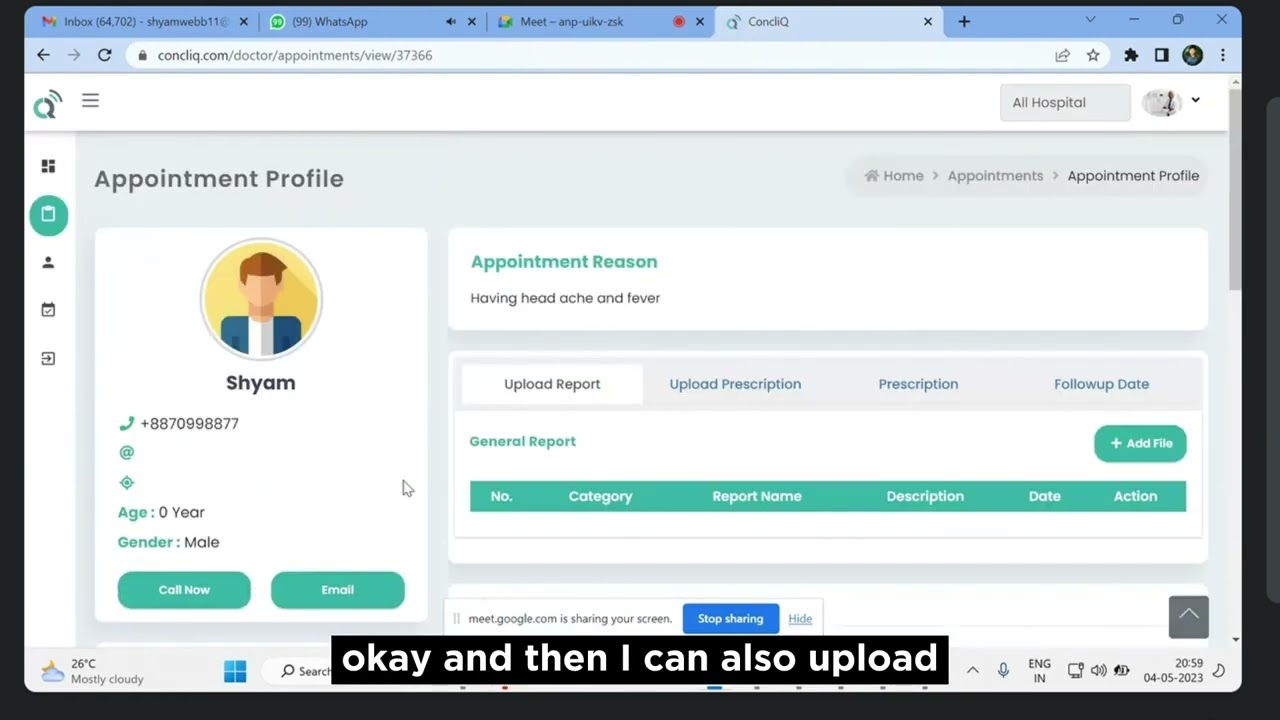Open Chrome three-dot menu
The height and width of the screenshot is (720, 1280).
[x=1222, y=55]
